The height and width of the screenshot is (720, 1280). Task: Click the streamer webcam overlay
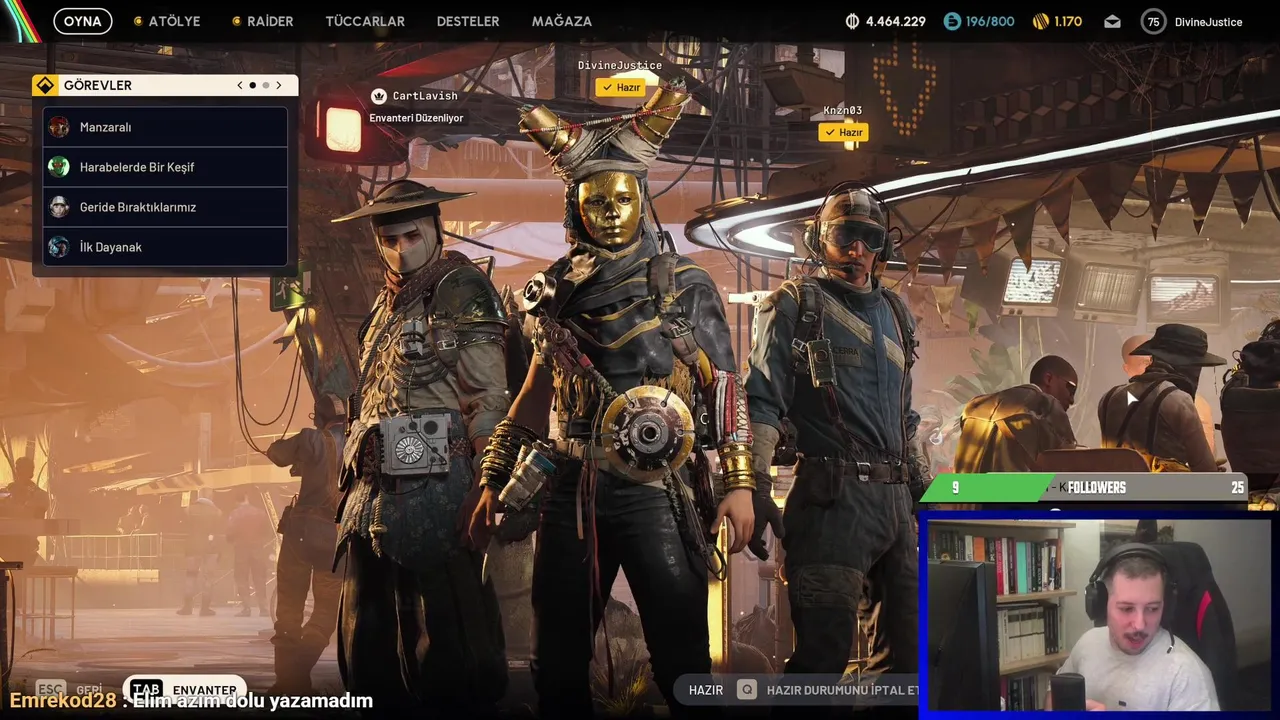tap(1098, 616)
